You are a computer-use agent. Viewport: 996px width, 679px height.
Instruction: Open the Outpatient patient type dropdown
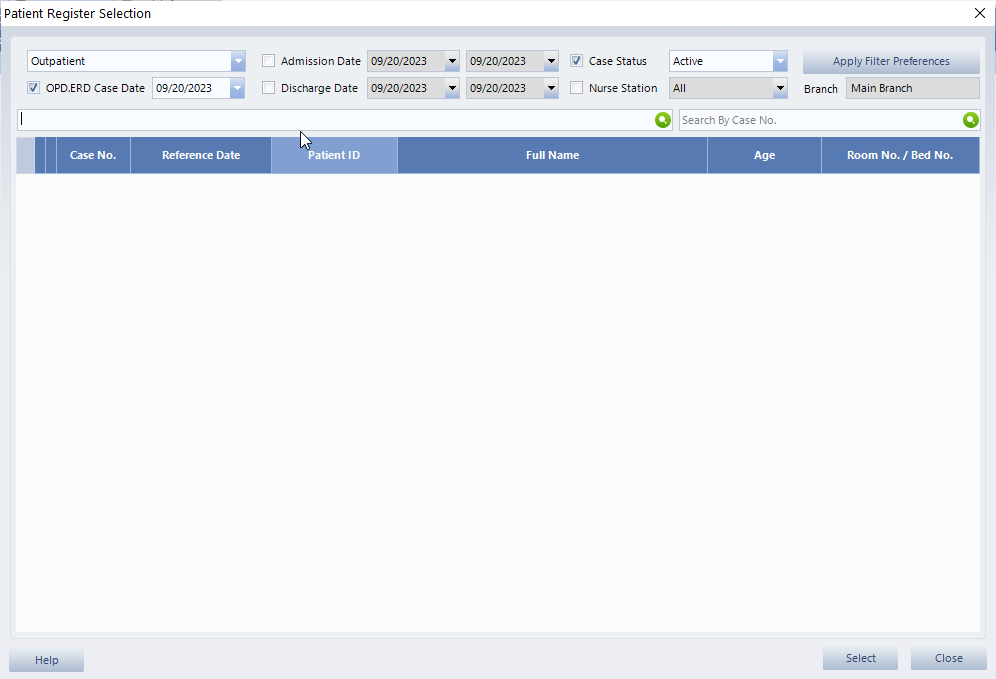(x=237, y=61)
